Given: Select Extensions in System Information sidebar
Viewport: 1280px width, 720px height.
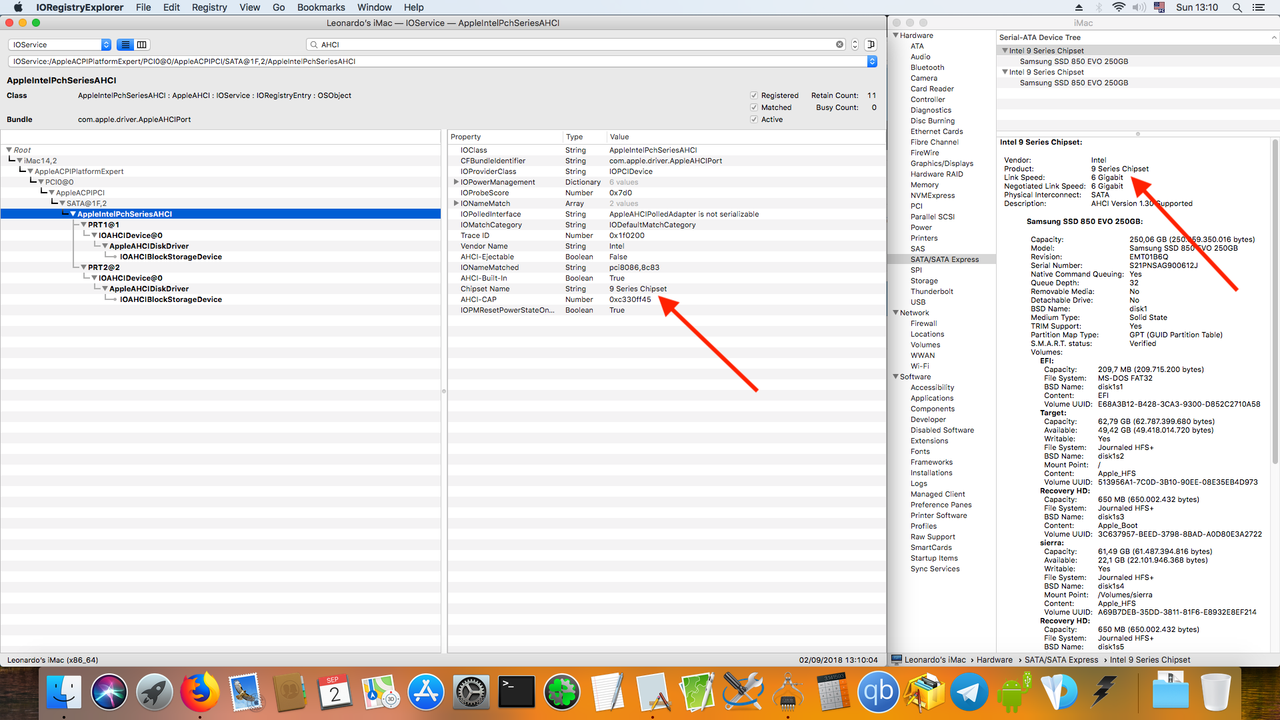Looking at the screenshot, I should pyautogui.click(x=929, y=441).
